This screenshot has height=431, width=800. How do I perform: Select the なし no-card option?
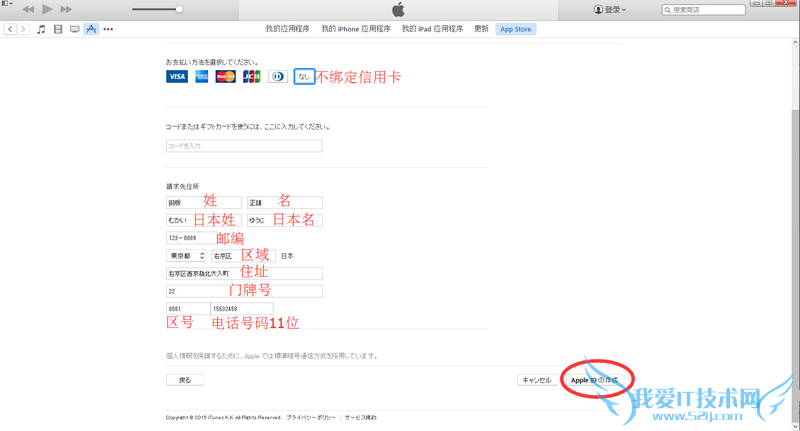[x=304, y=77]
